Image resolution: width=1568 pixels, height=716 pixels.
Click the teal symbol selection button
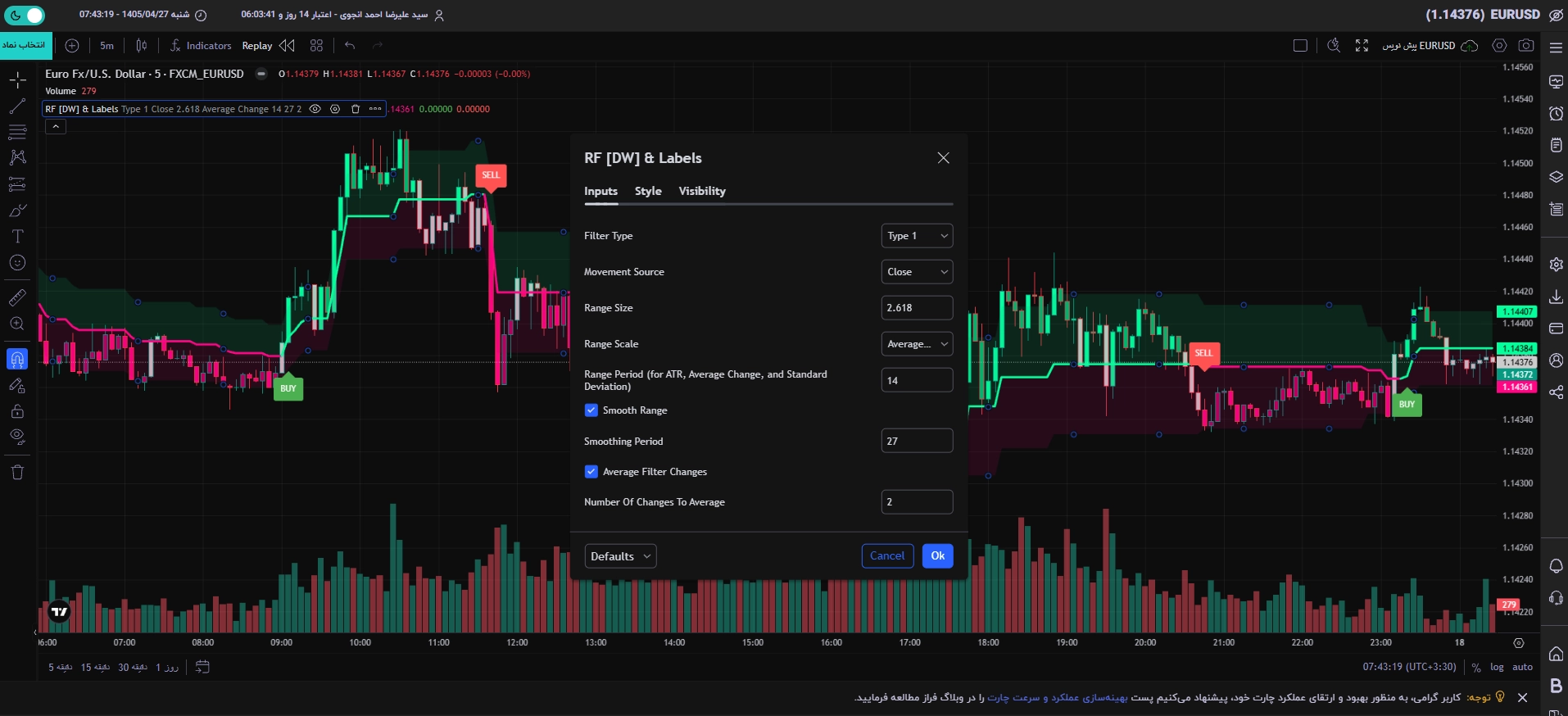[x=25, y=45]
